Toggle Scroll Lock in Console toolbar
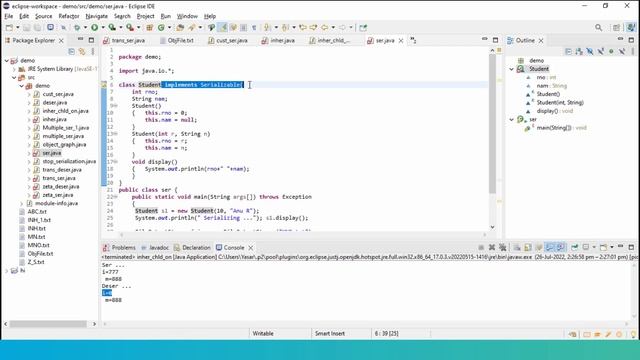This screenshot has width=640, height=360. point(527,247)
